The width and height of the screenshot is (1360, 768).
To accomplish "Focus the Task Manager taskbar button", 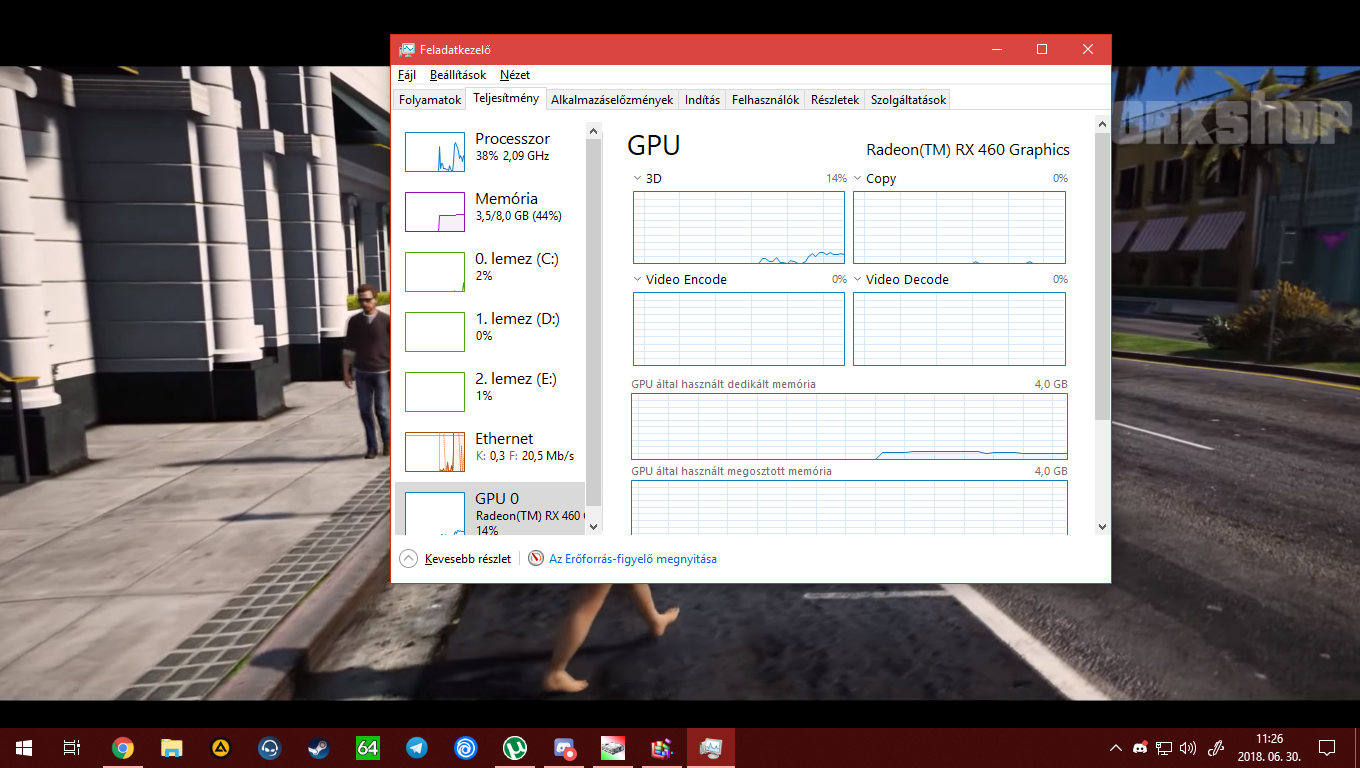I will 711,748.
